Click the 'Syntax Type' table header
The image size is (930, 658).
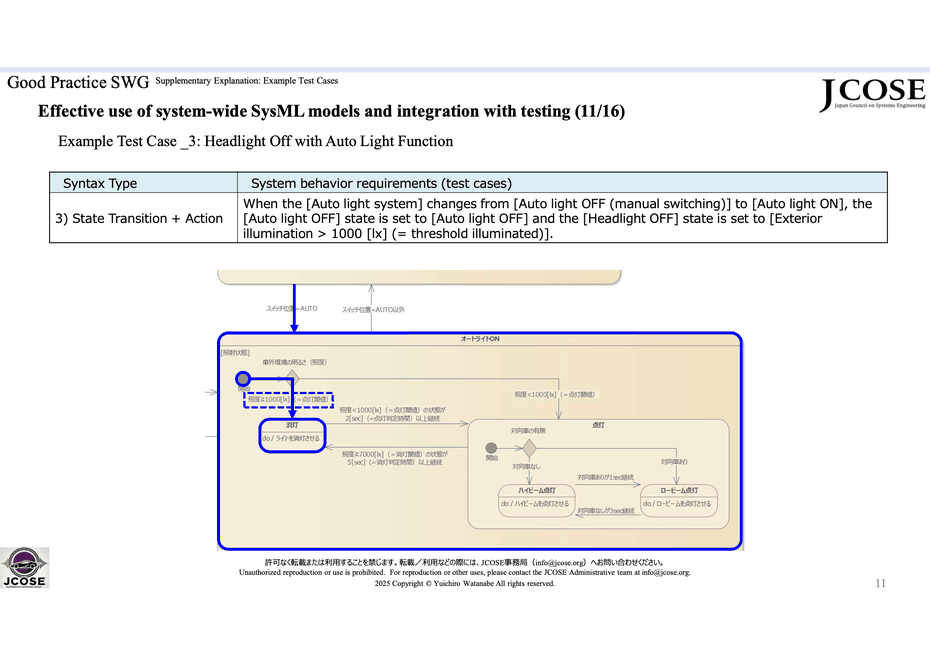(x=100, y=183)
